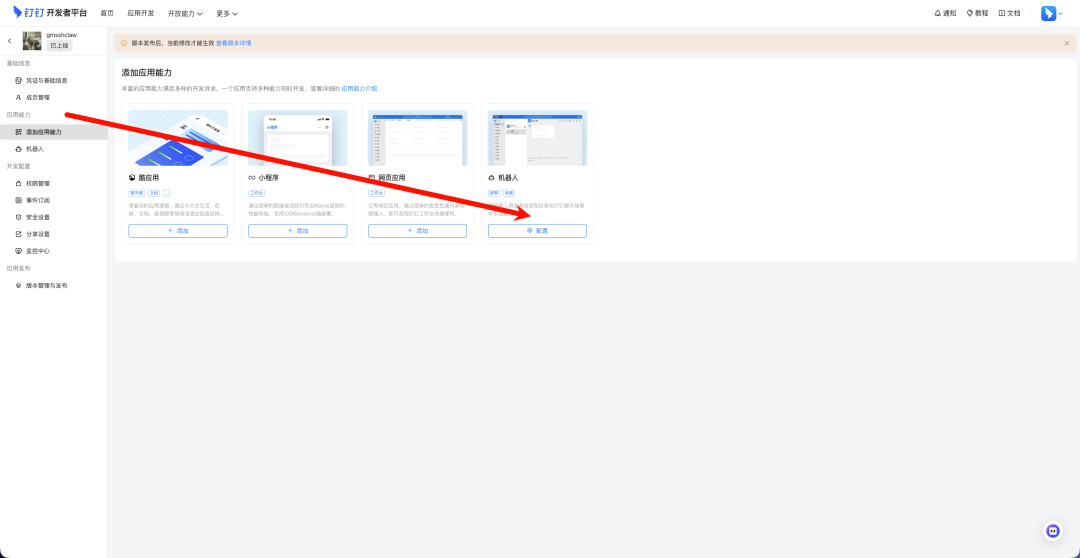Follow the 应用能力介绍 link
The width and height of the screenshot is (1080, 558).
coord(359,89)
